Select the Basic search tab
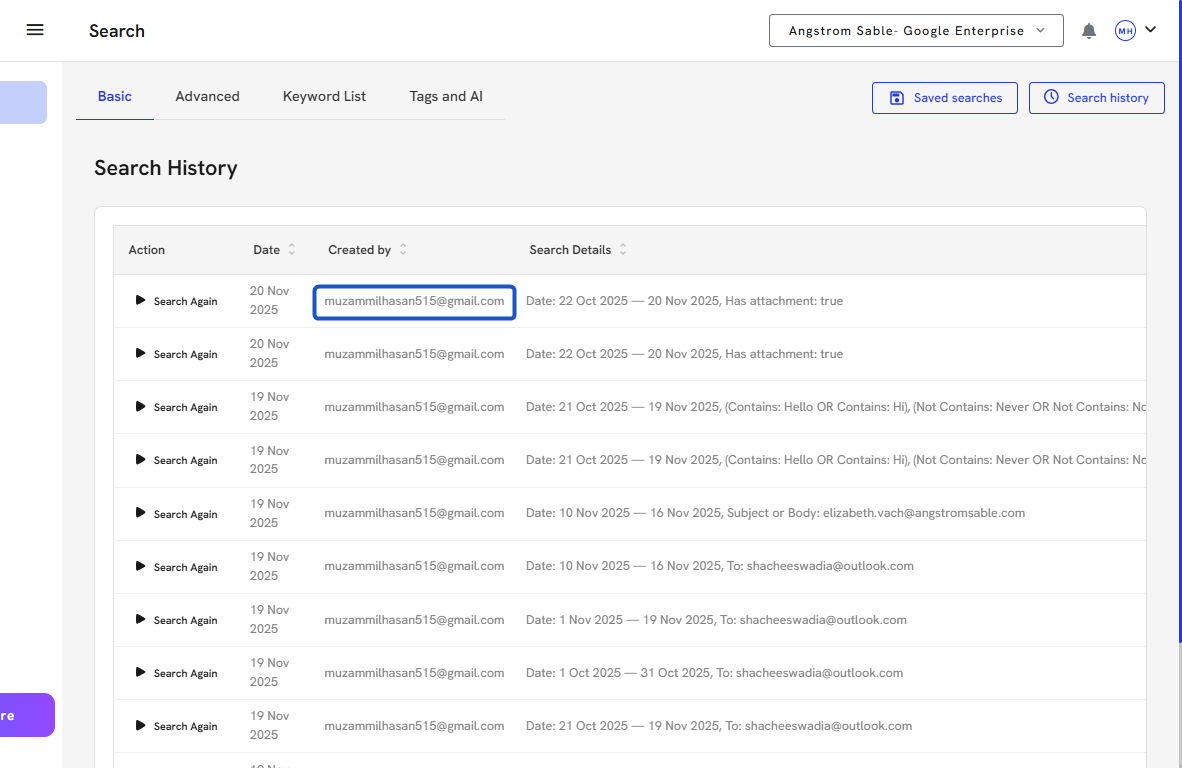 coord(114,97)
